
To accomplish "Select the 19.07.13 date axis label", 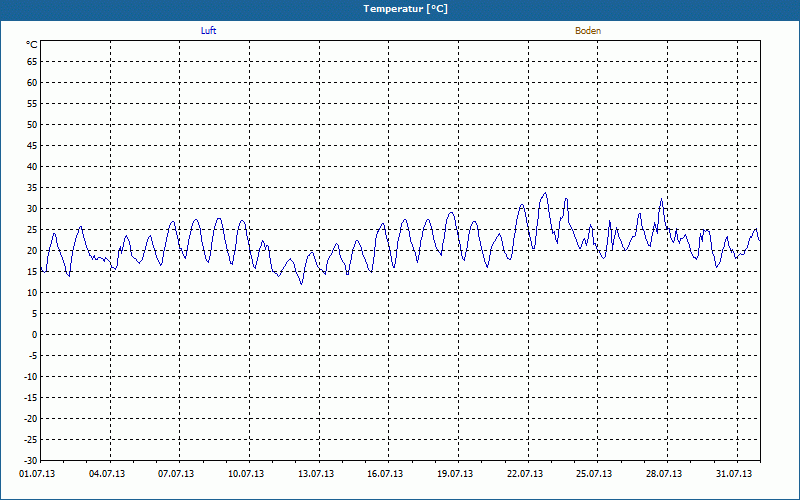I will click(x=455, y=474).
